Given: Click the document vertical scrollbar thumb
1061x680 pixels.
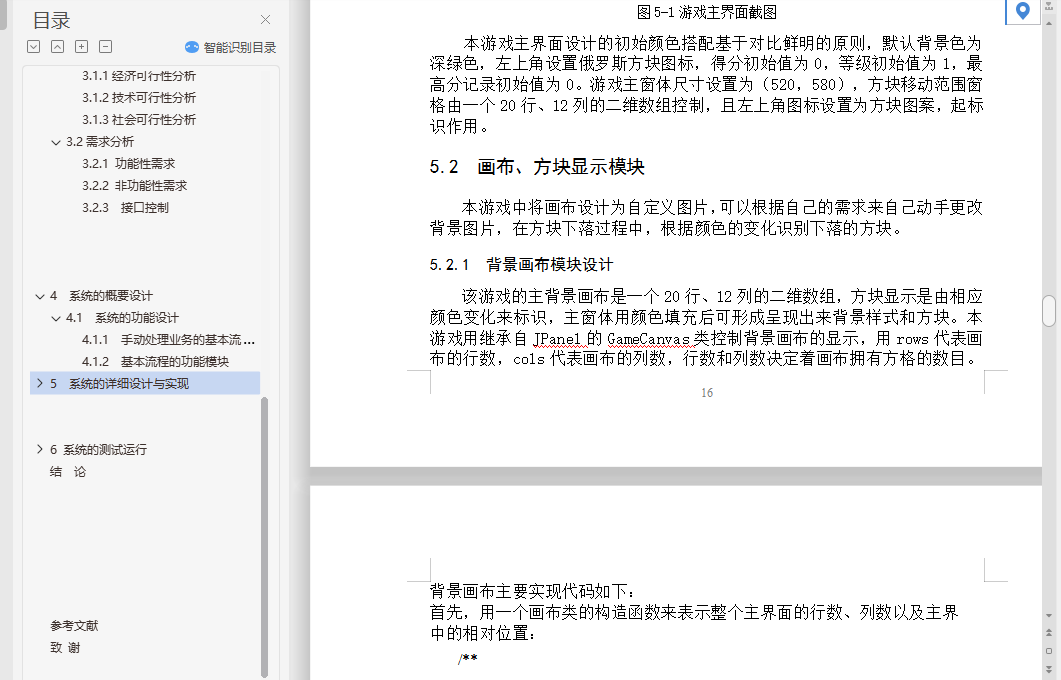Looking at the screenshot, I should (1049, 311).
